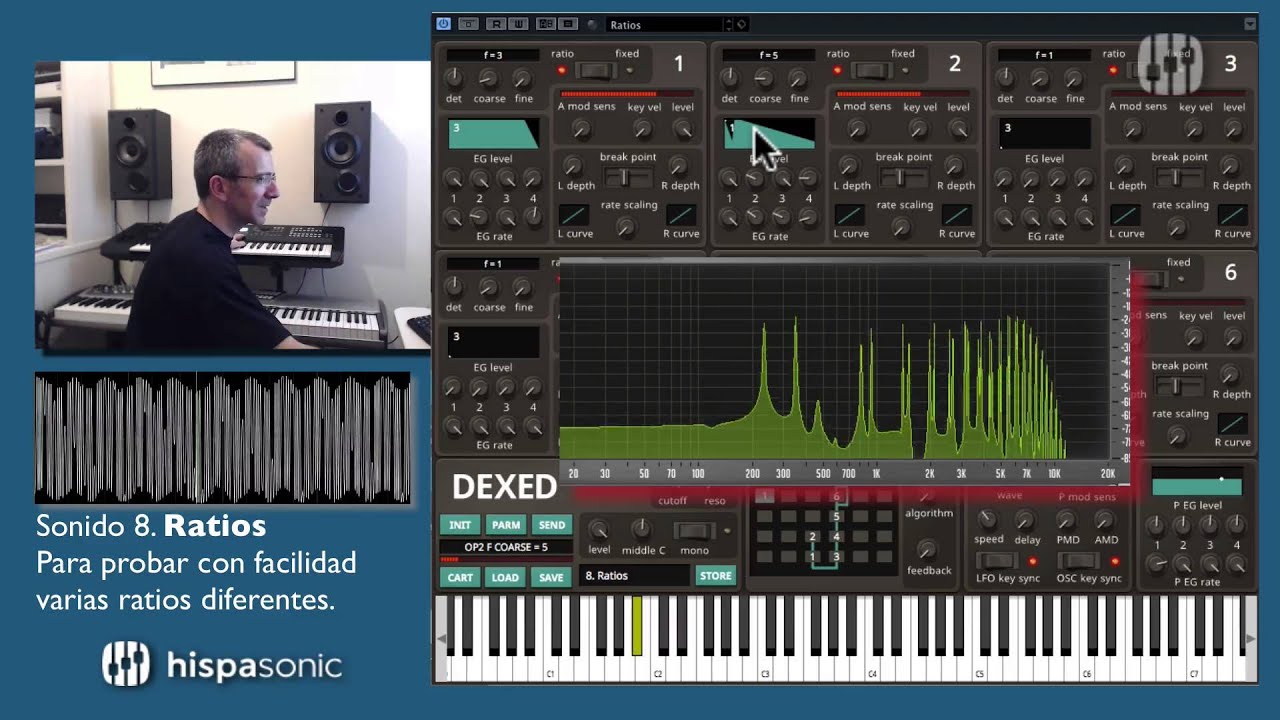
Task: Click operator 3 L curve shape icon
Action: pyautogui.click(x=1125, y=215)
